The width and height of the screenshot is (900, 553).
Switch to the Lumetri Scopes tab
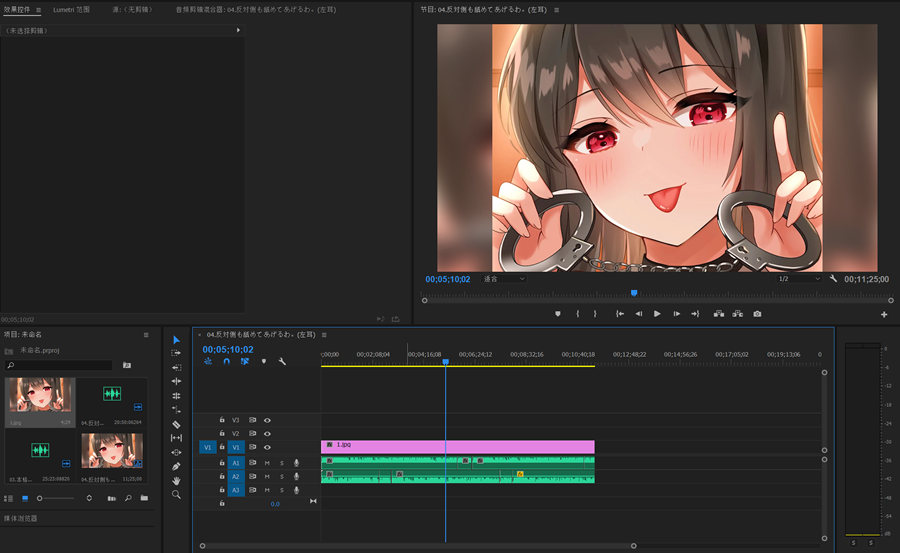pos(71,10)
